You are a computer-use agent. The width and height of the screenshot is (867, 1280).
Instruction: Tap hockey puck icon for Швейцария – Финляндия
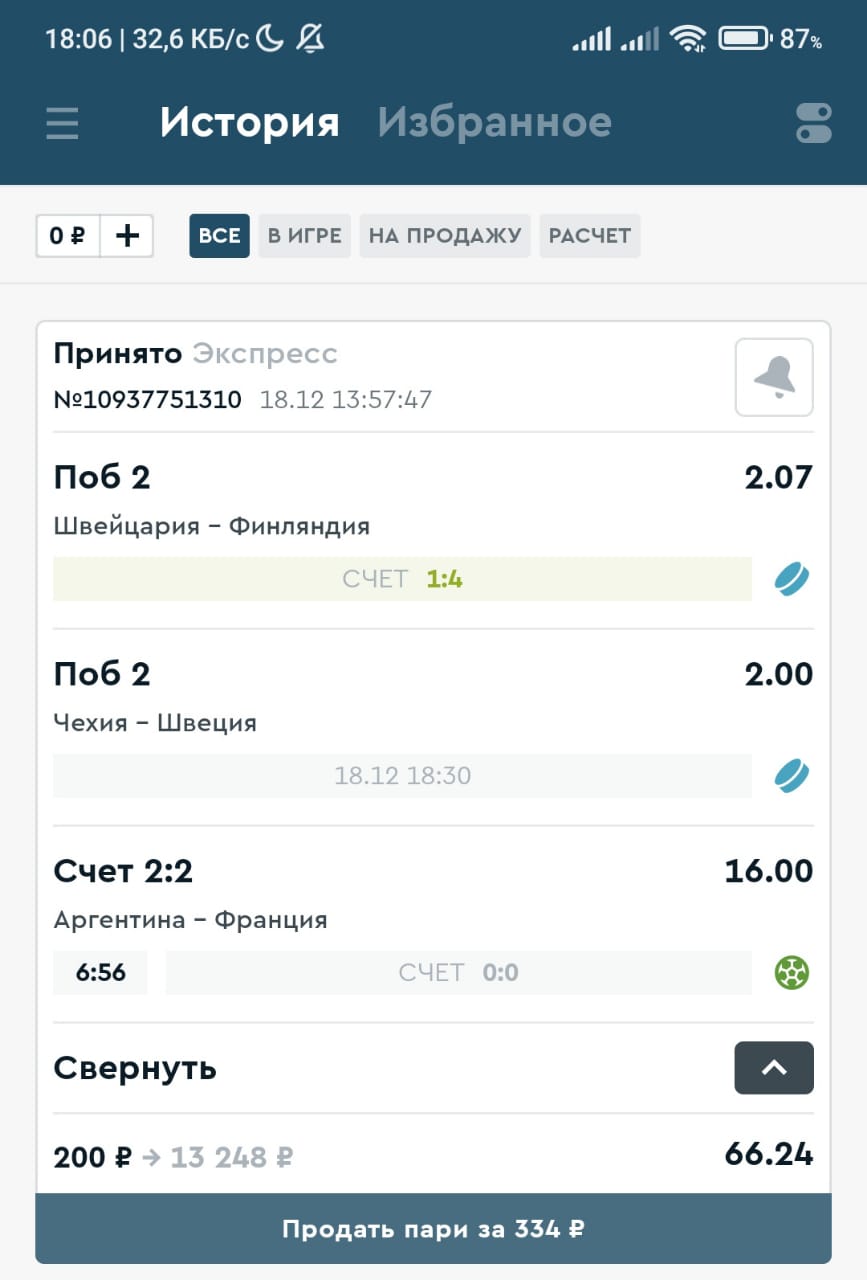point(792,579)
